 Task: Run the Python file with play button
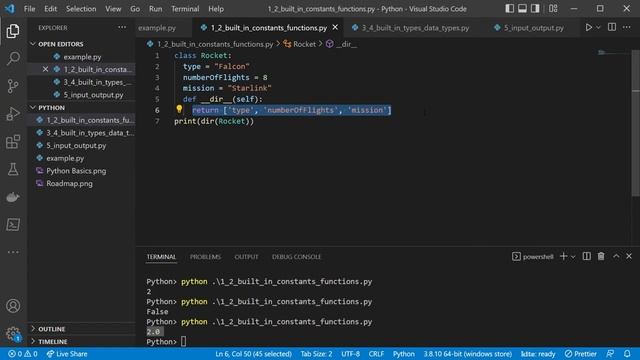click(588, 27)
